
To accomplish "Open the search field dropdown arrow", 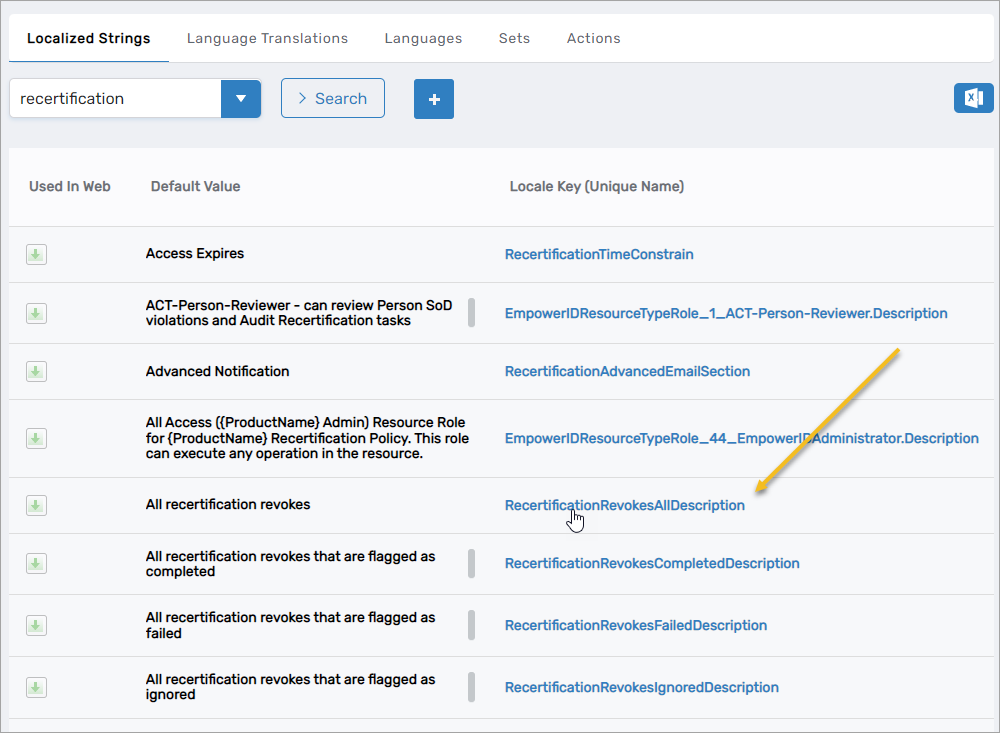I will point(240,99).
